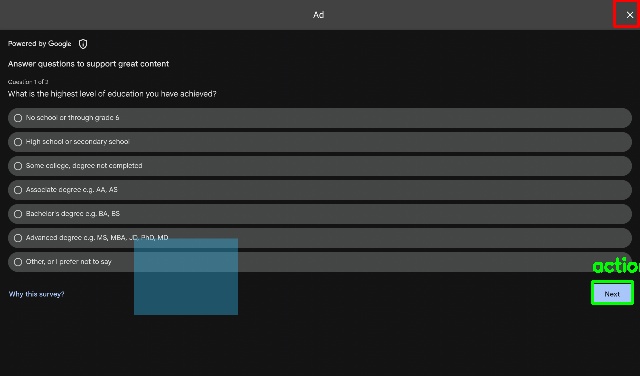Click the Next button
The image size is (640, 376).
click(612, 294)
